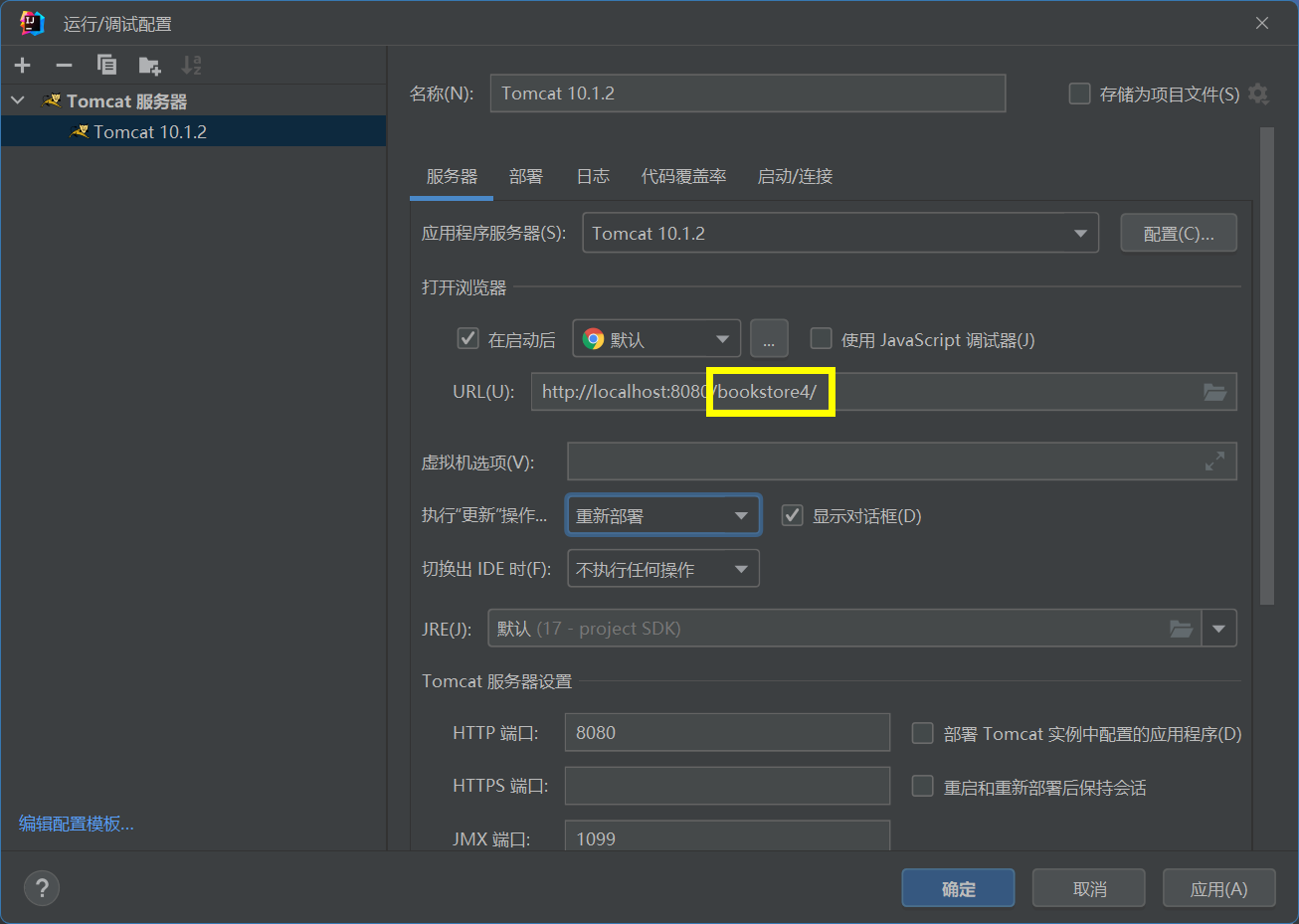Viewport: 1299px width, 924px height.
Task: Click the Tomcat 服务器 group icon
Action: [x=53, y=101]
